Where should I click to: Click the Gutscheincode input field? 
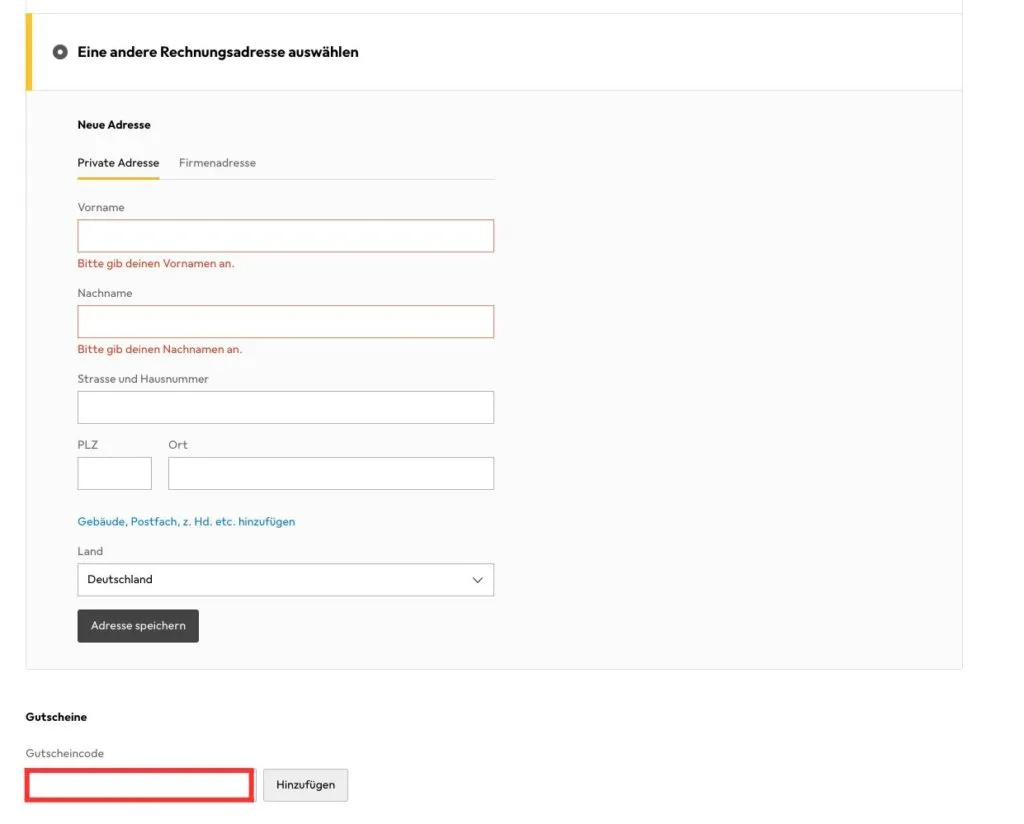pyautogui.click(x=137, y=785)
